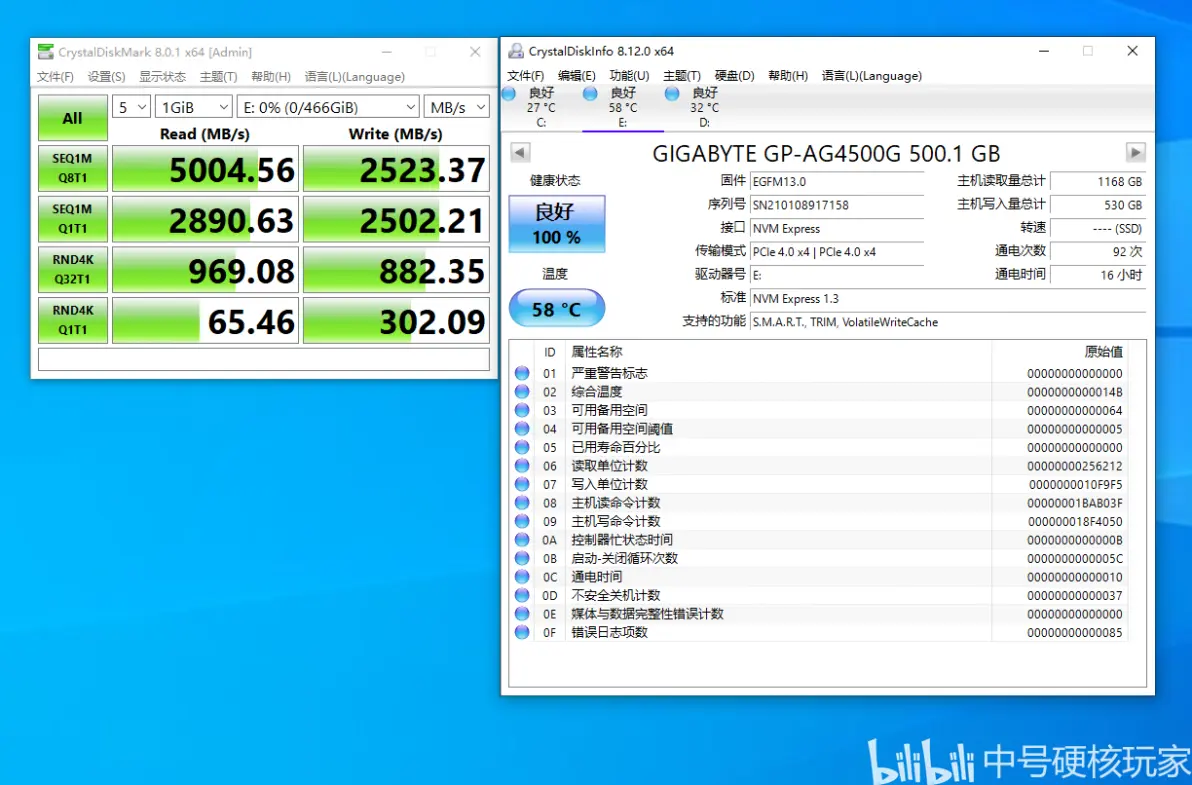Image resolution: width=1192 pixels, height=785 pixels.
Task: Open 主题(T) menu in CrystalDiskInfo
Action: pyautogui.click(x=682, y=76)
